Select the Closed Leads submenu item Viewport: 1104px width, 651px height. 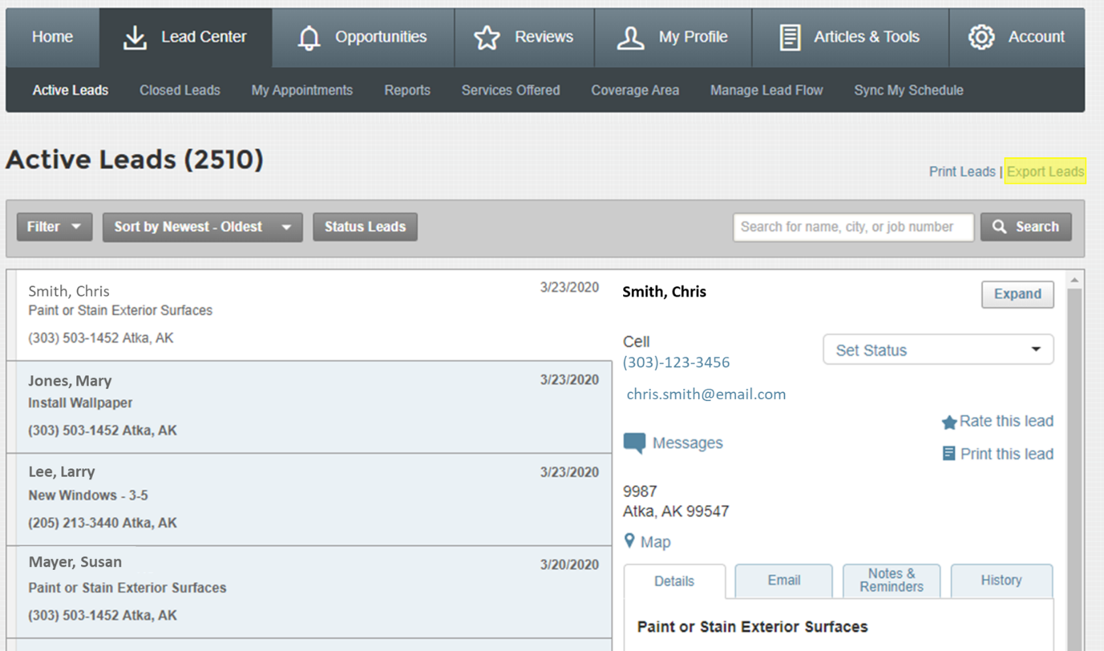pos(180,90)
